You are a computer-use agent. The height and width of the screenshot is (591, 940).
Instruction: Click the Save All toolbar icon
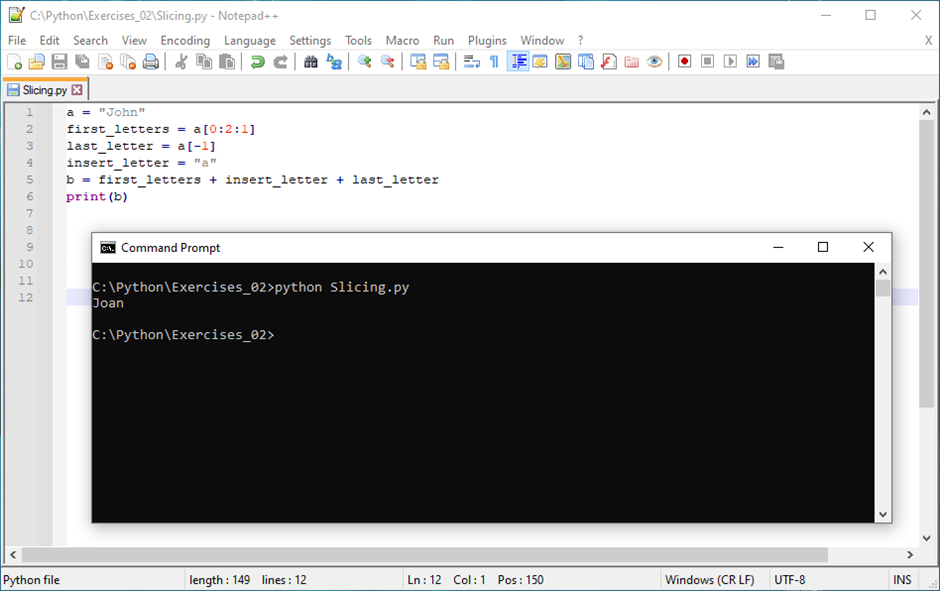pos(82,62)
